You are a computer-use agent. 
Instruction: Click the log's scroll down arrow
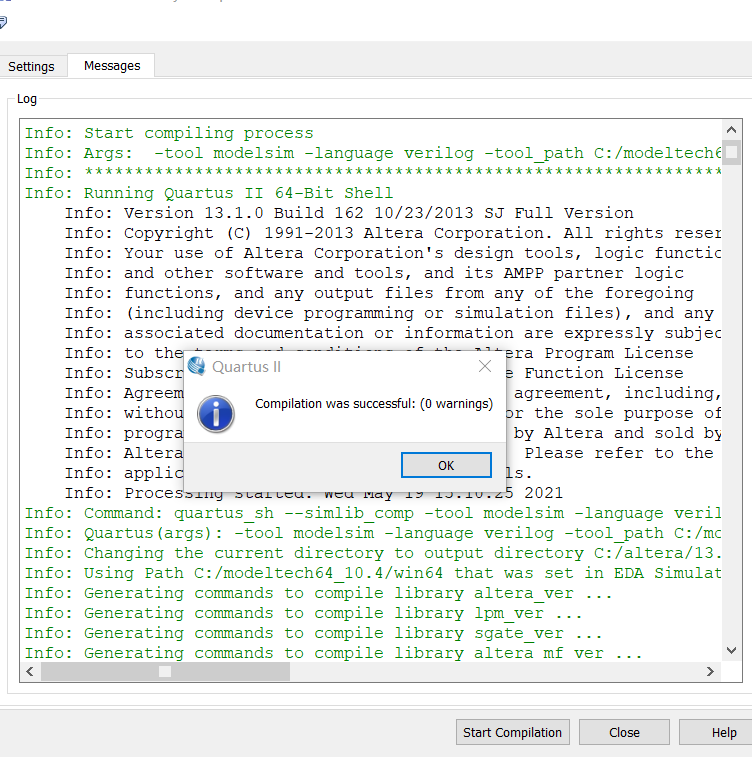click(731, 650)
